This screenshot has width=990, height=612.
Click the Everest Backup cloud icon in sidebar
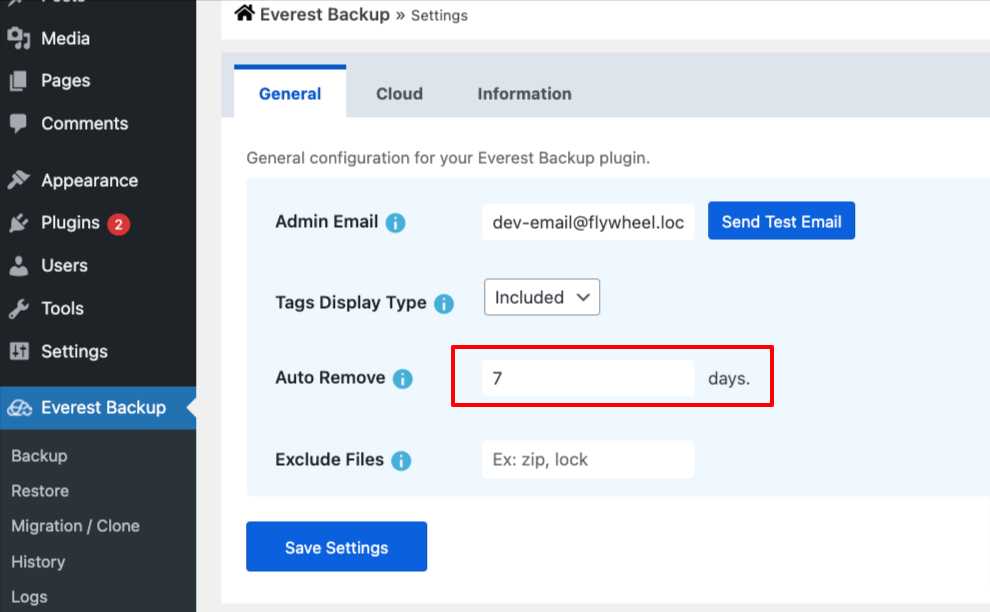(x=19, y=408)
